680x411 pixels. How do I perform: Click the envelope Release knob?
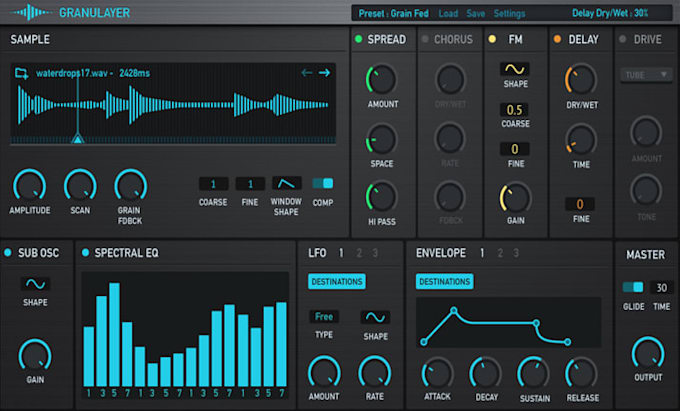(x=581, y=373)
